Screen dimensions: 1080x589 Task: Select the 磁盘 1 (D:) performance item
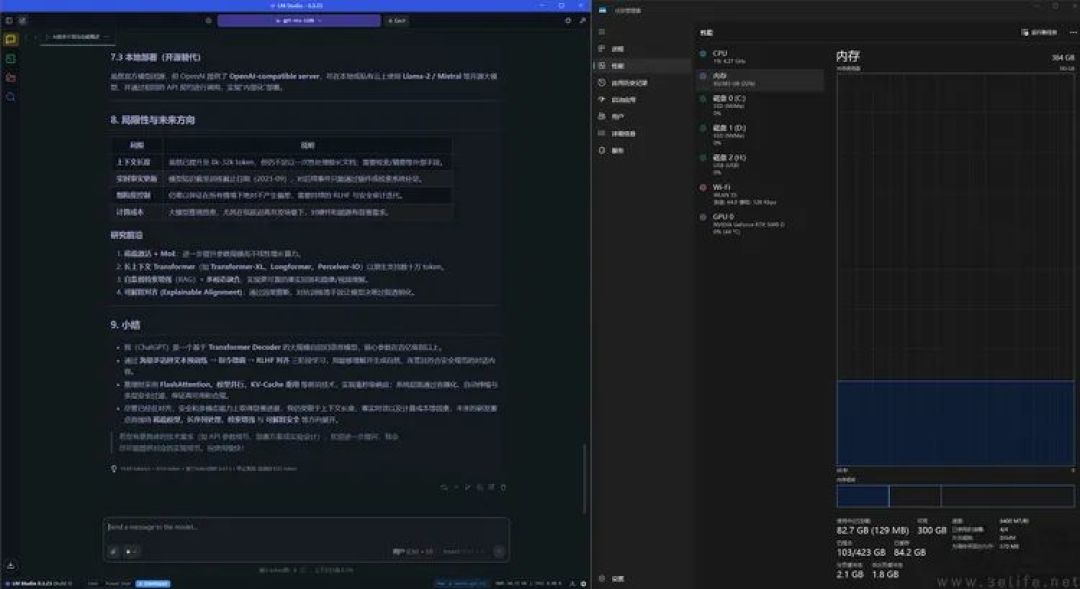click(760, 134)
